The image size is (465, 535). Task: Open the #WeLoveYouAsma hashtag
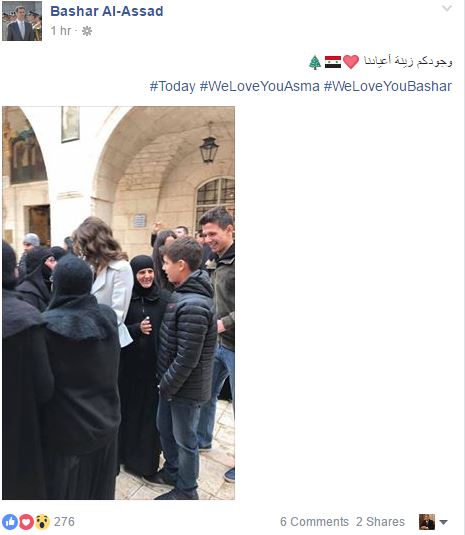click(x=259, y=86)
